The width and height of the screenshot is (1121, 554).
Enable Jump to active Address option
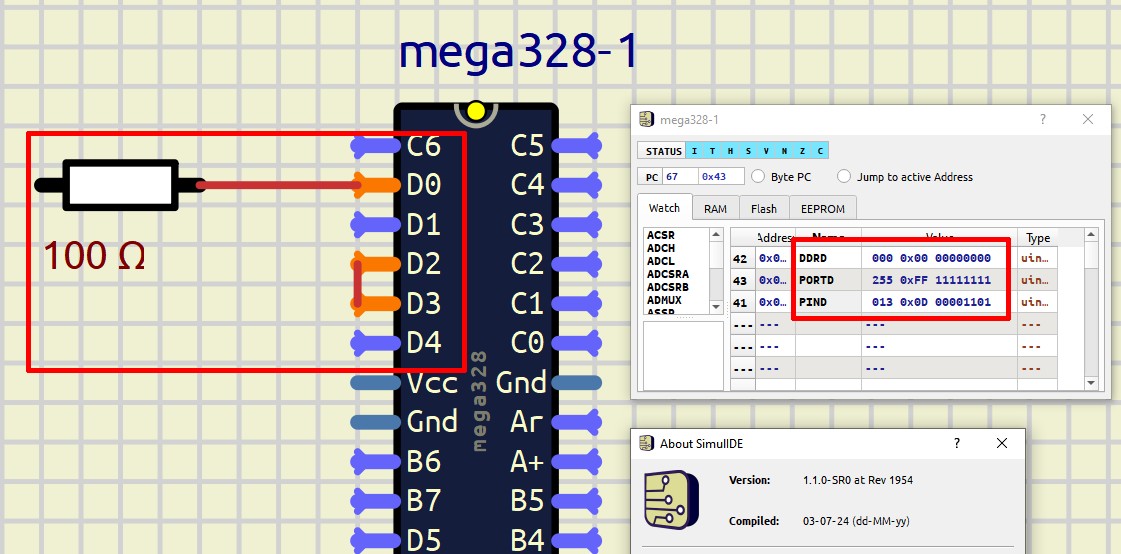tap(845, 177)
